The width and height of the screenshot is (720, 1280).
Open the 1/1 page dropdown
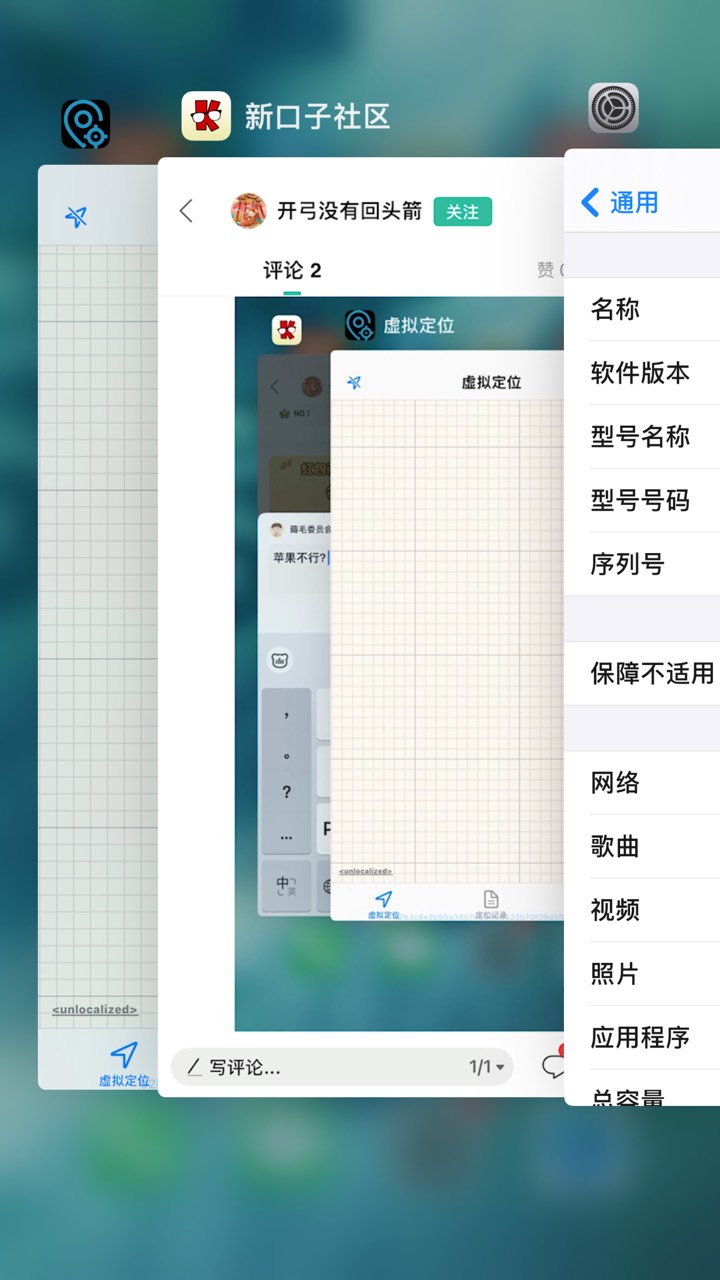(487, 1067)
